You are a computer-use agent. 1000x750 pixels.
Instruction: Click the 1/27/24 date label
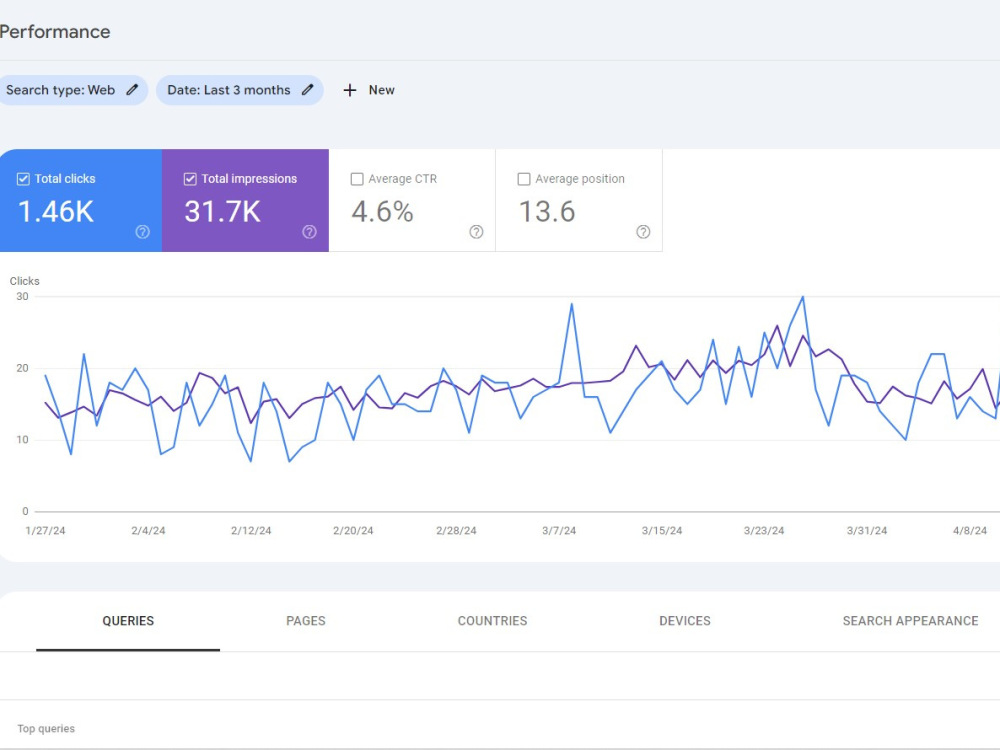tap(45, 531)
